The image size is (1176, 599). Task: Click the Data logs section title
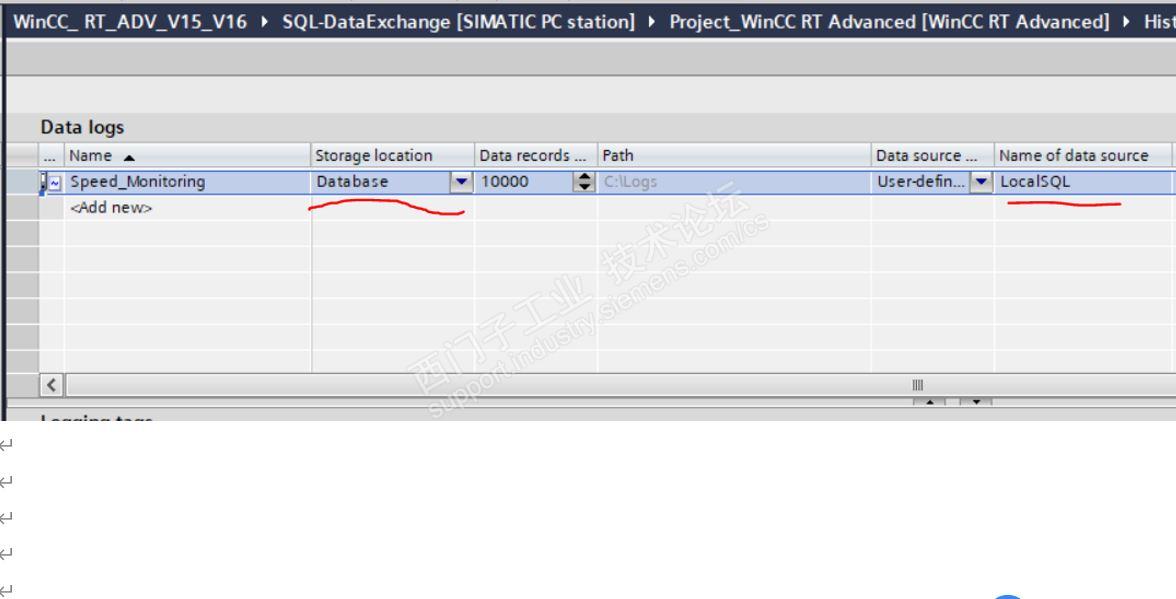(x=82, y=127)
